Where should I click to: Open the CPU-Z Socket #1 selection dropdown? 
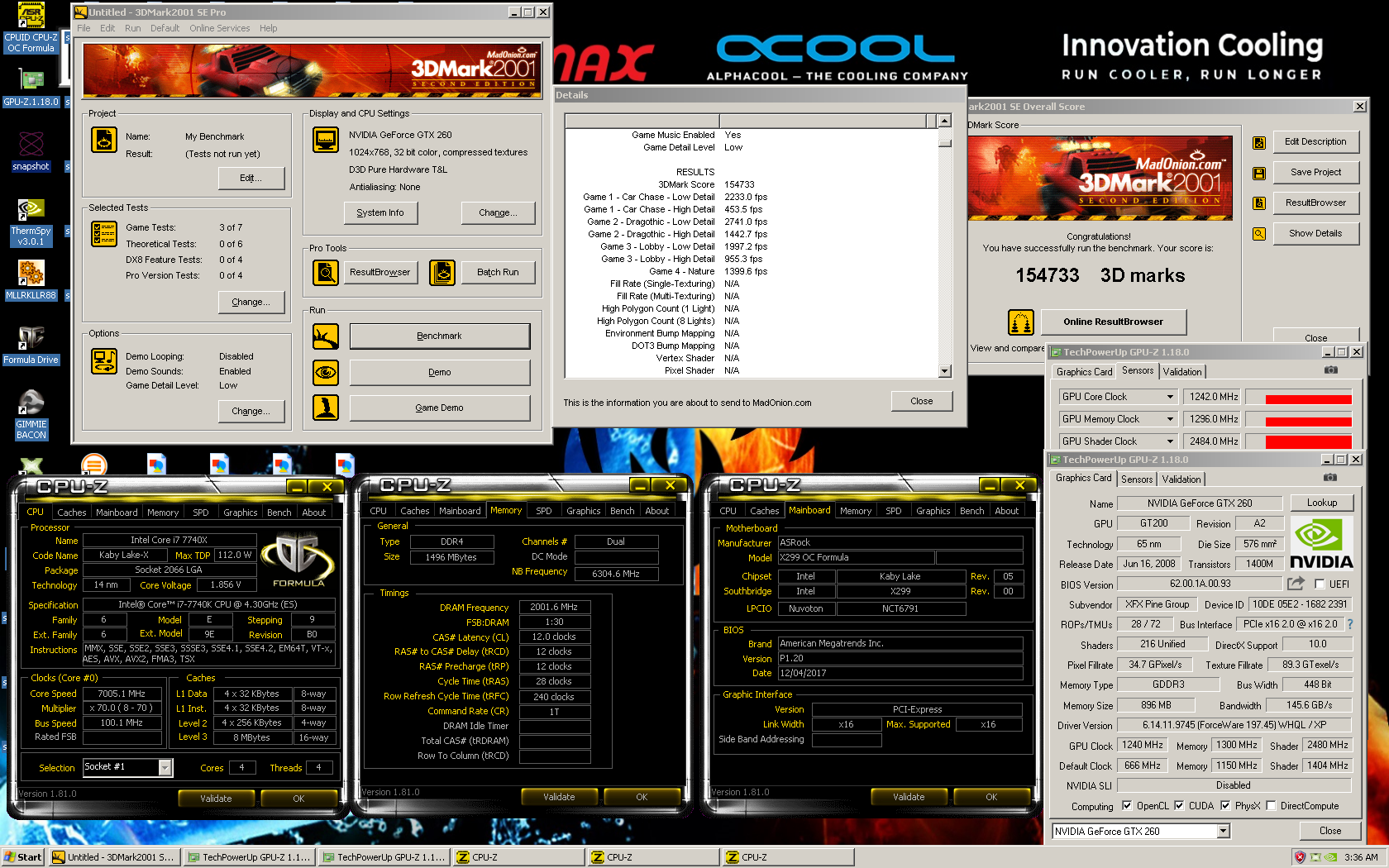tap(165, 768)
